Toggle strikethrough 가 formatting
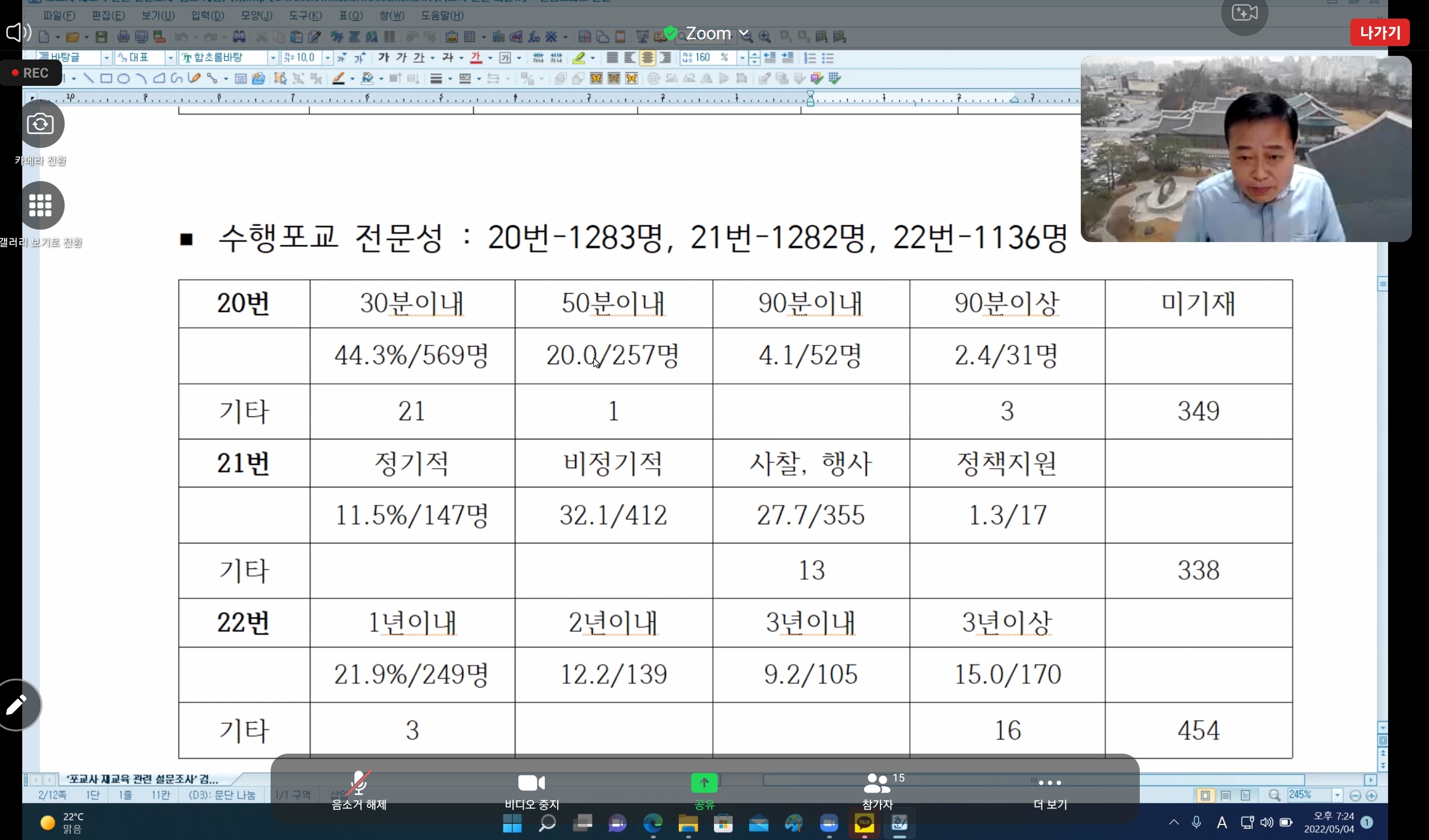Screen dimensions: 1429x840 tap(448, 58)
